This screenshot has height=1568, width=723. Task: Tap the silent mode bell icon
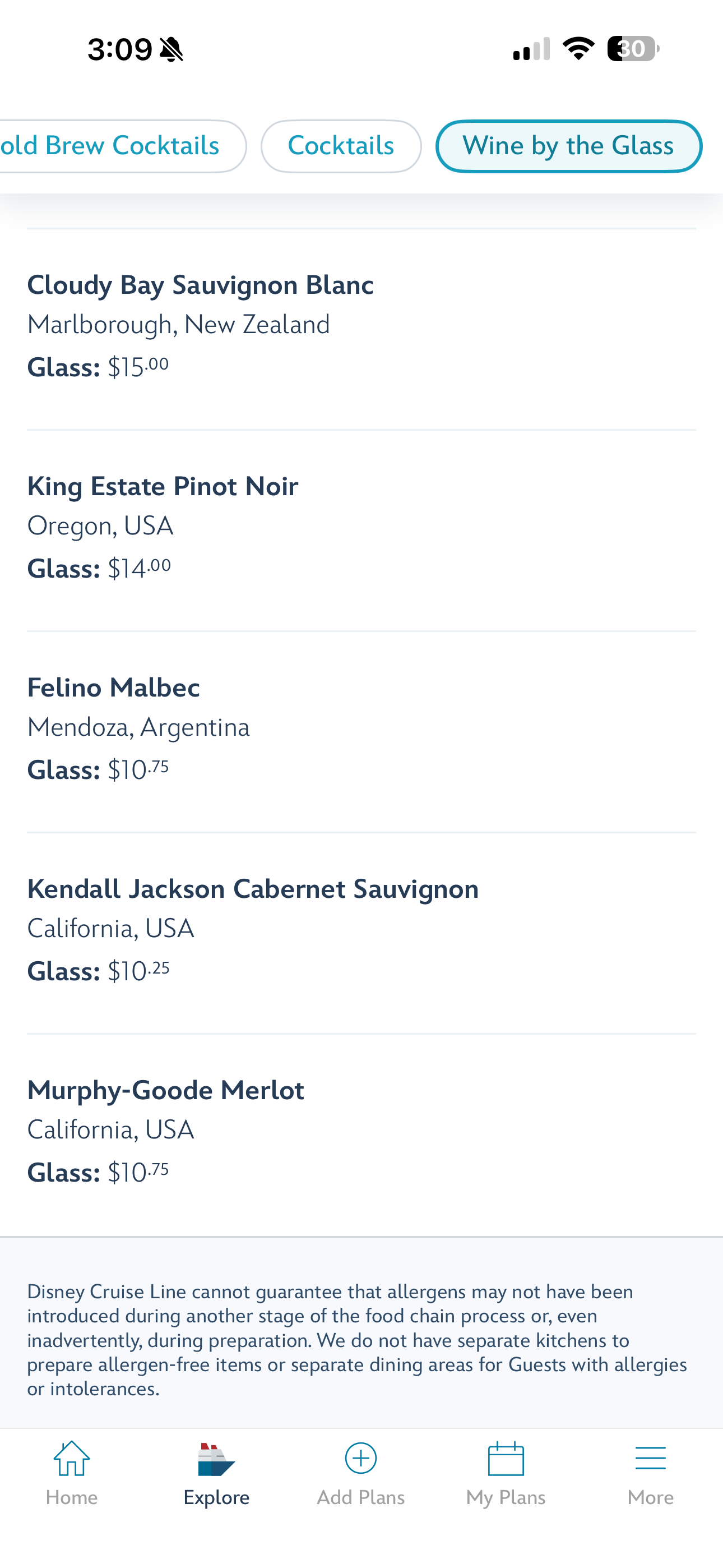point(172,49)
